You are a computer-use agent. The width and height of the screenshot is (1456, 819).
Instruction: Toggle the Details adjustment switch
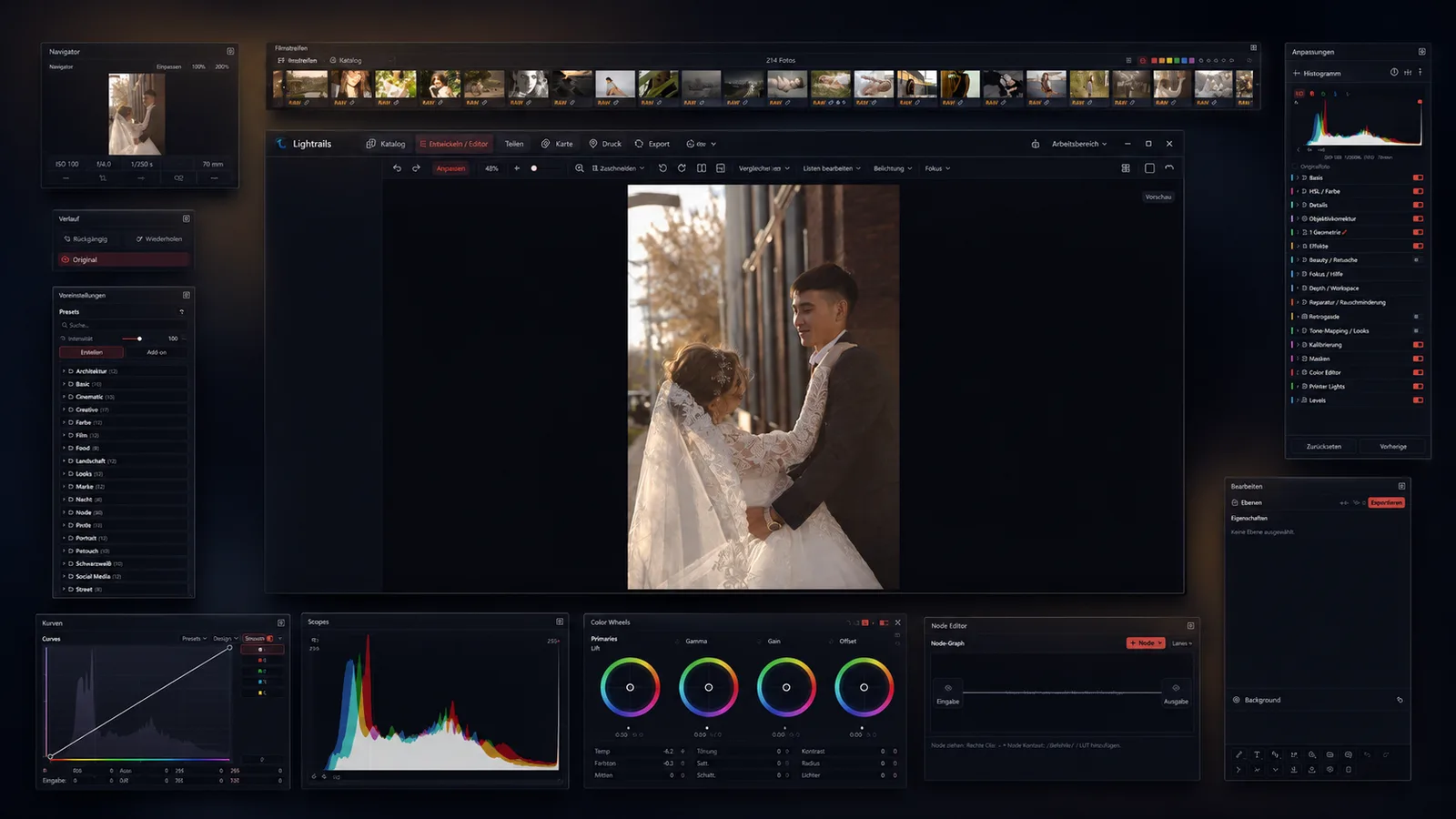tap(1418, 205)
